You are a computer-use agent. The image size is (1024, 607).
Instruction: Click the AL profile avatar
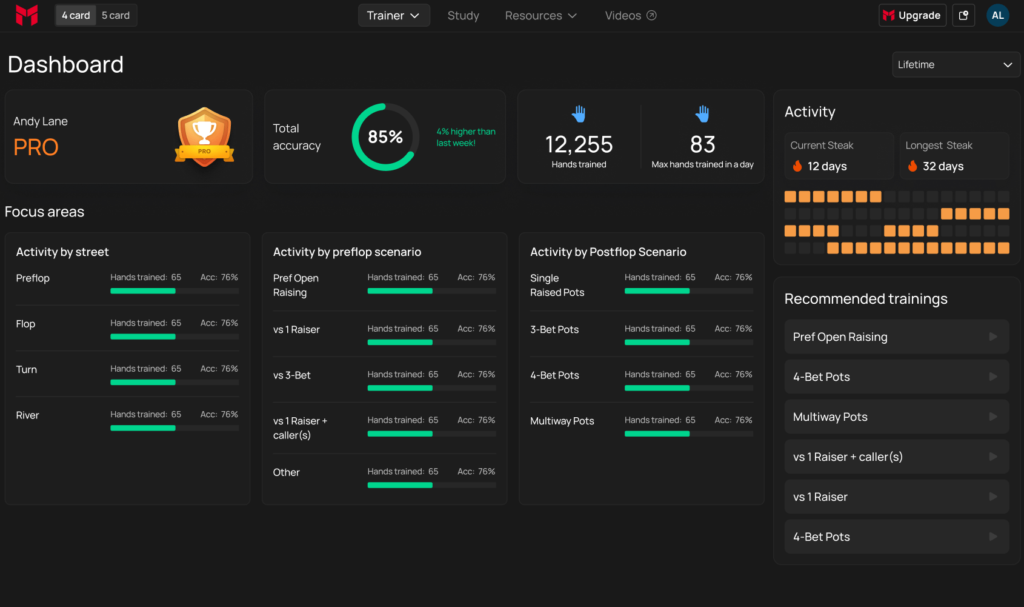(x=997, y=15)
